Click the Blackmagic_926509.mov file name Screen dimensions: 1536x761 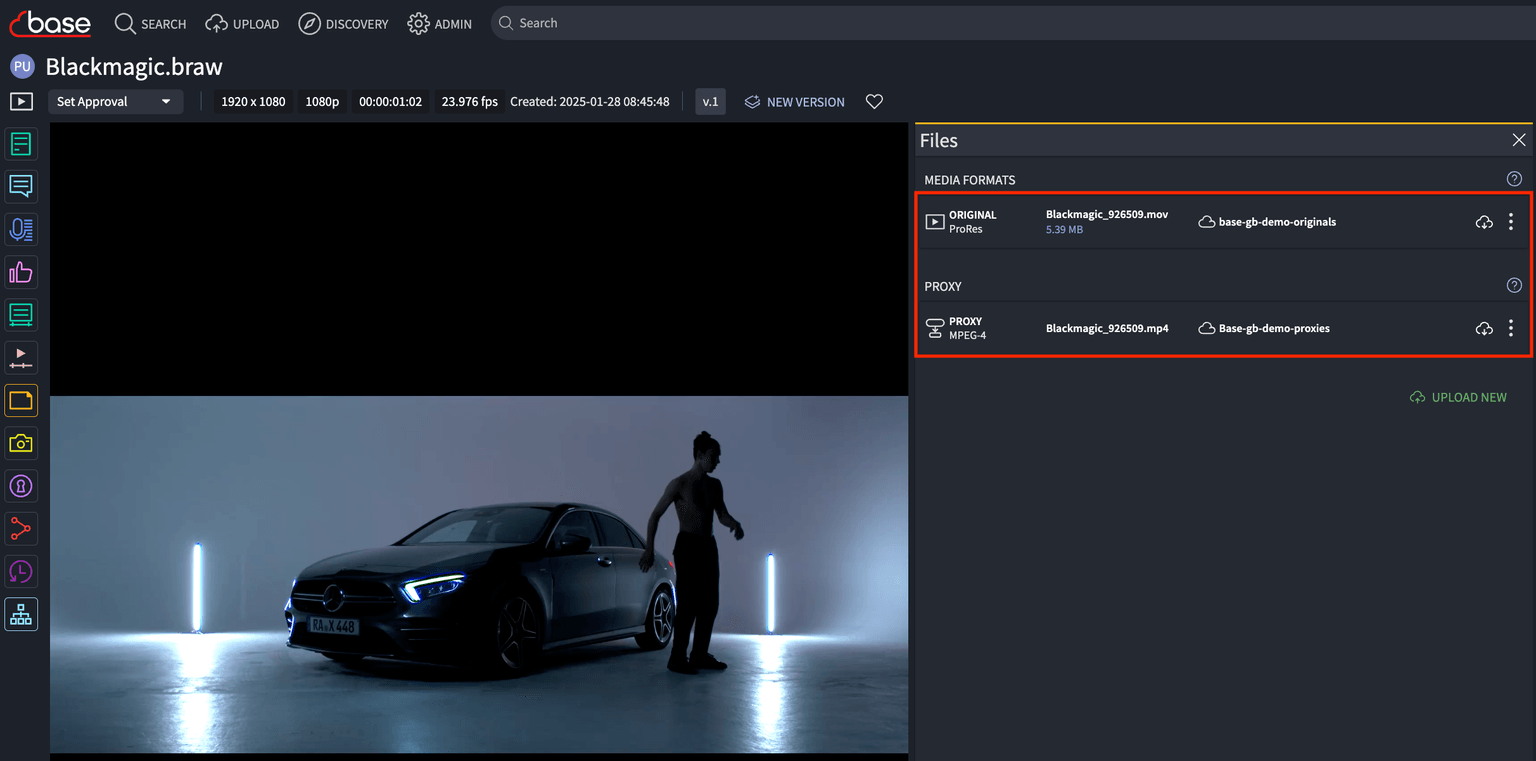click(x=1107, y=215)
